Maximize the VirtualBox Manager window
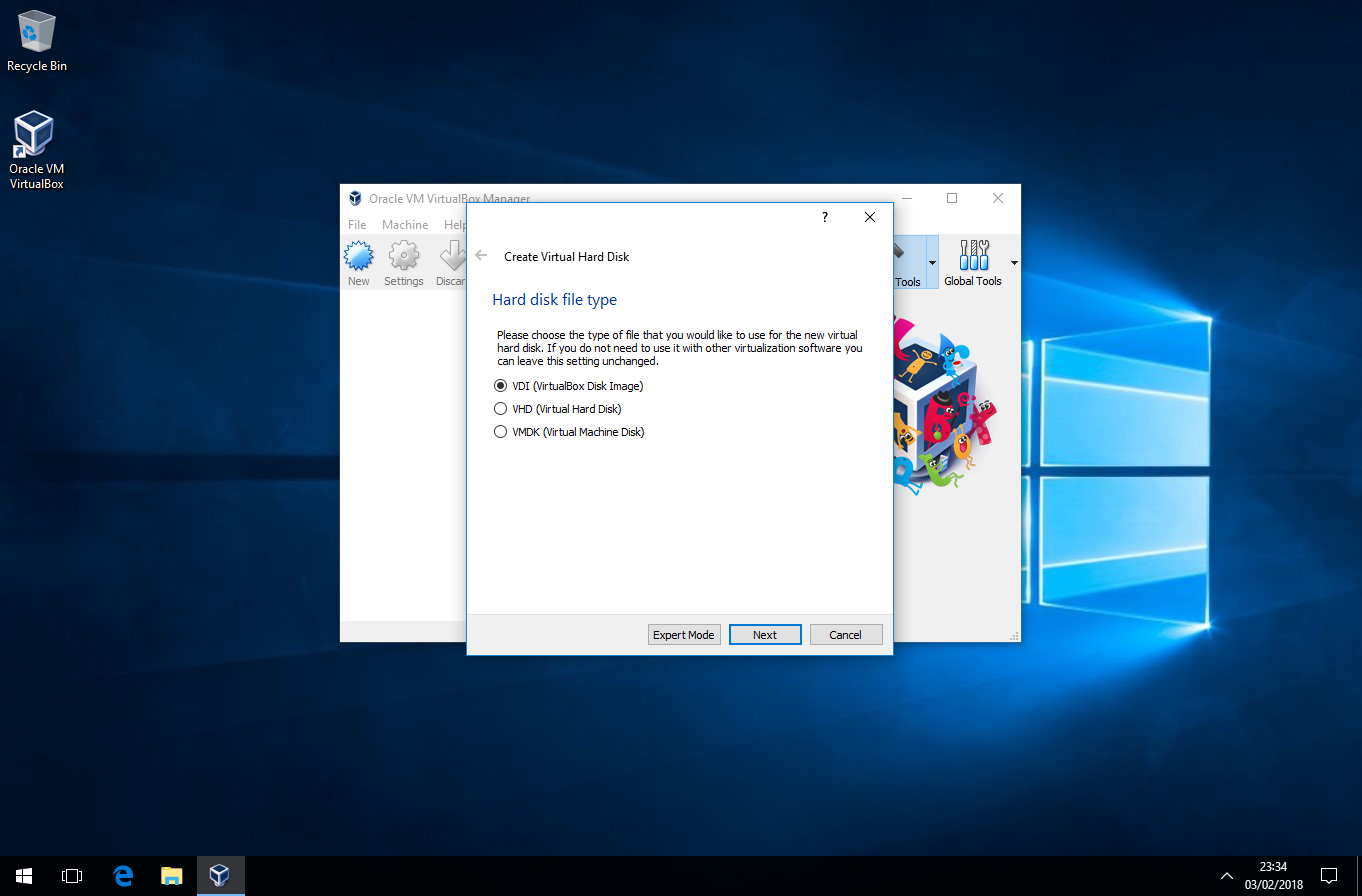 (952, 198)
